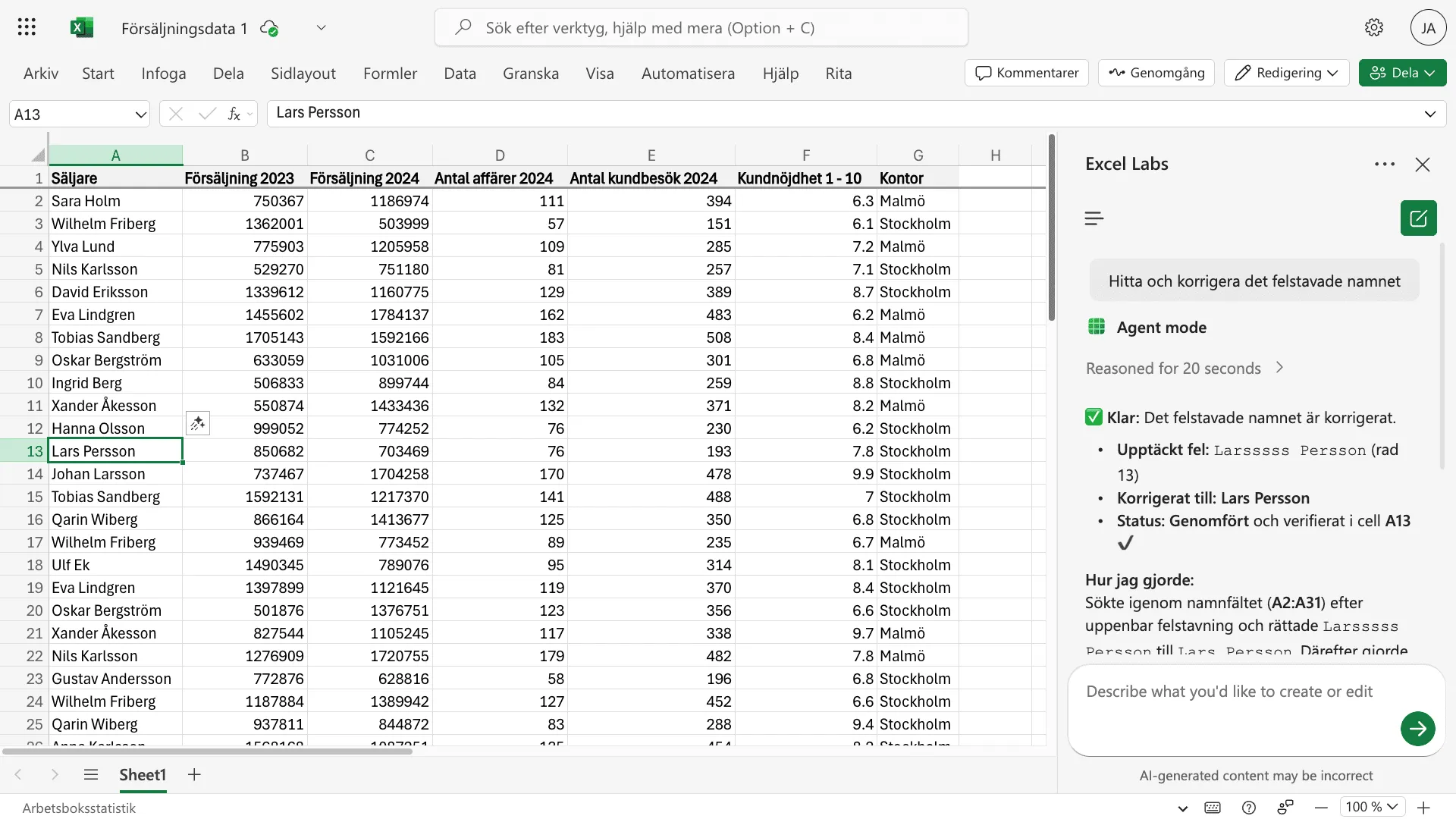Send the Excel Labs prompt
This screenshot has height=819, width=1456.
1417,729
